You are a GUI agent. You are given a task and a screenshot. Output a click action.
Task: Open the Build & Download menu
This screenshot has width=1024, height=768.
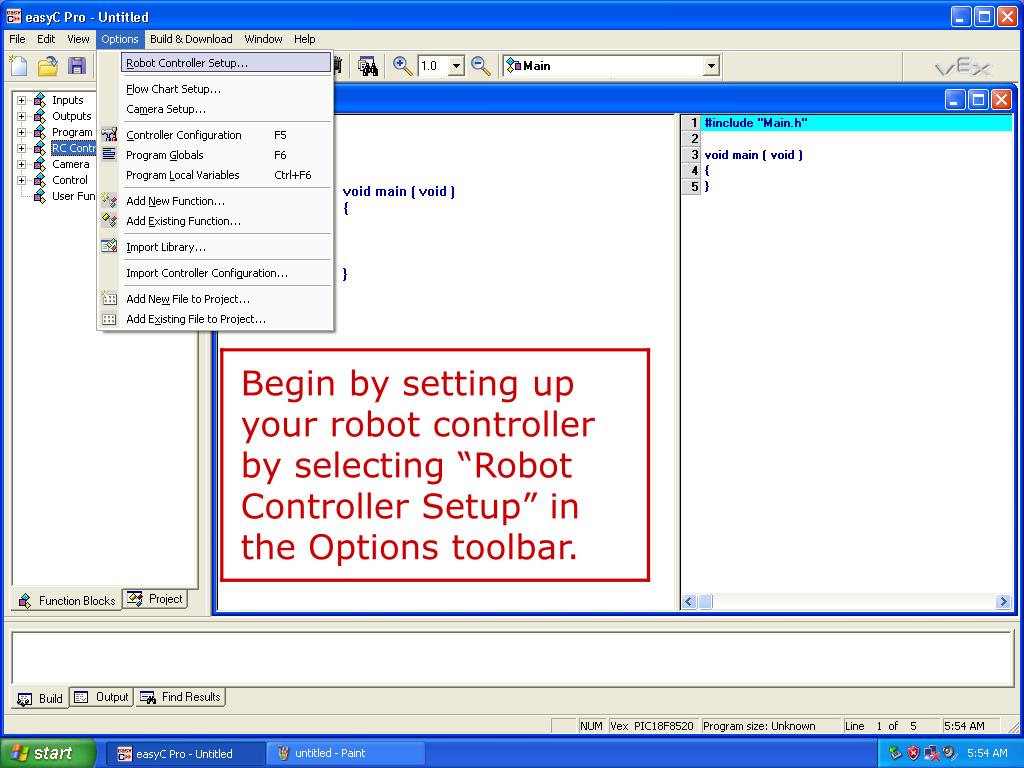point(191,39)
